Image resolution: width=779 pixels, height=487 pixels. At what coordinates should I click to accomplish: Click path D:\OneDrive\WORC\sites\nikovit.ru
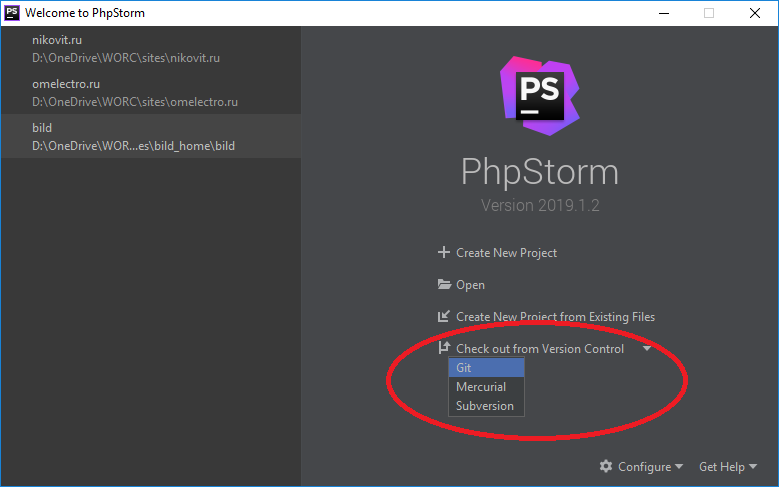click(x=126, y=58)
